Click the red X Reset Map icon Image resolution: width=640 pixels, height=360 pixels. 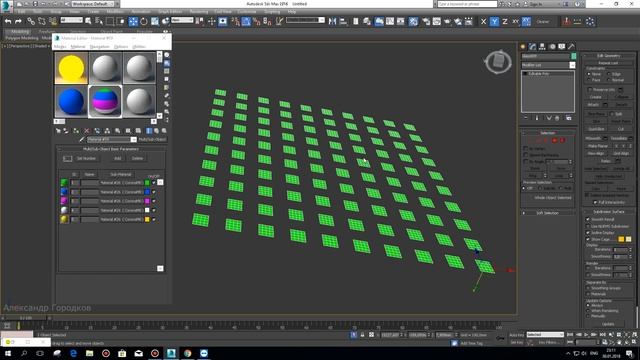pyautogui.click(x=87, y=131)
